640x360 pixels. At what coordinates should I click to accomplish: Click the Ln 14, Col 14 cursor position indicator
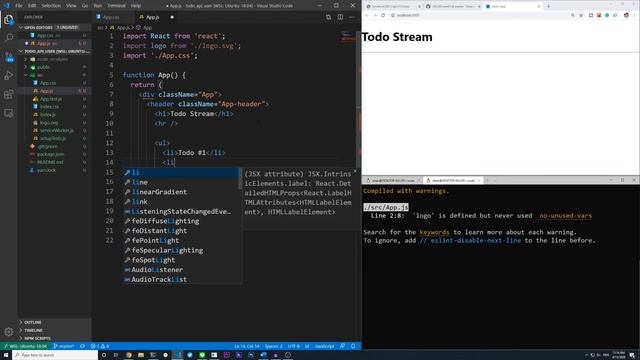click(247, 346)
